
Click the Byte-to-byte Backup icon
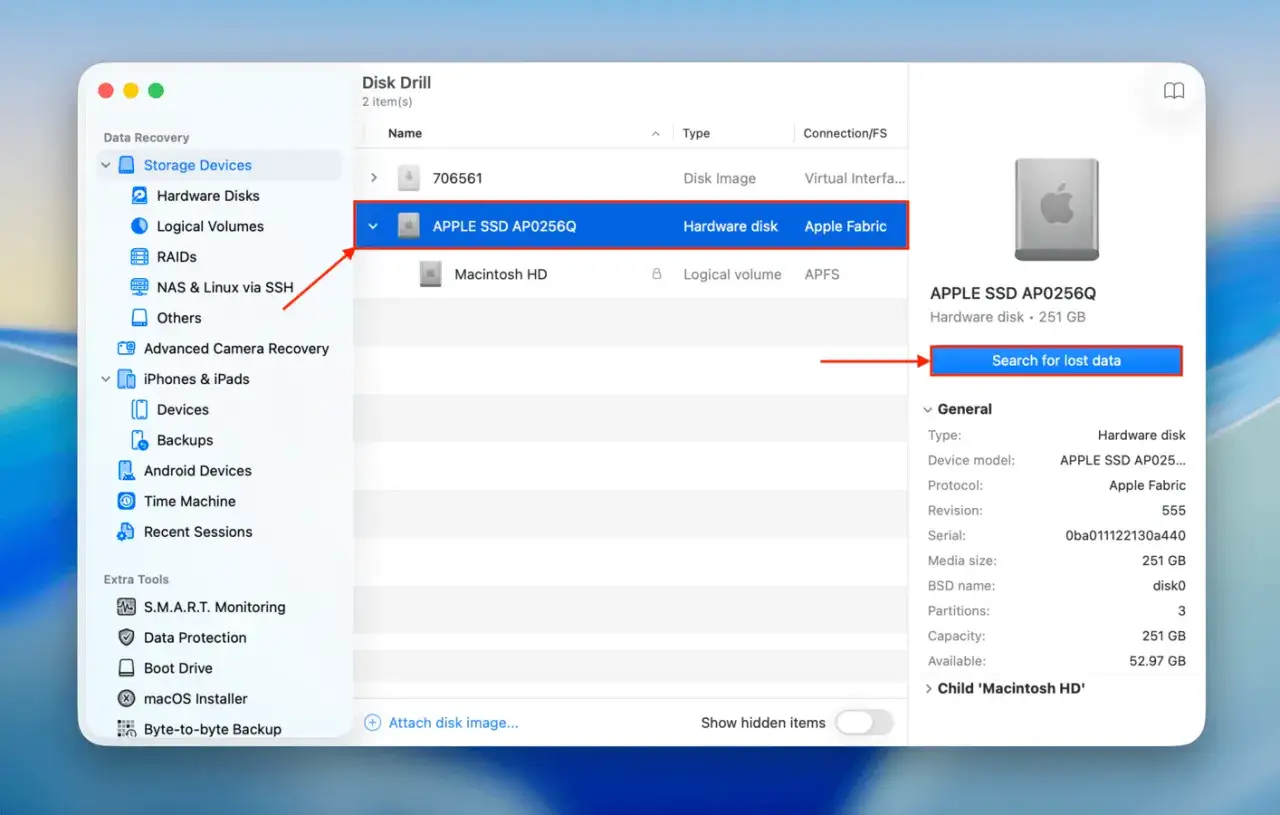pos(126,729)
